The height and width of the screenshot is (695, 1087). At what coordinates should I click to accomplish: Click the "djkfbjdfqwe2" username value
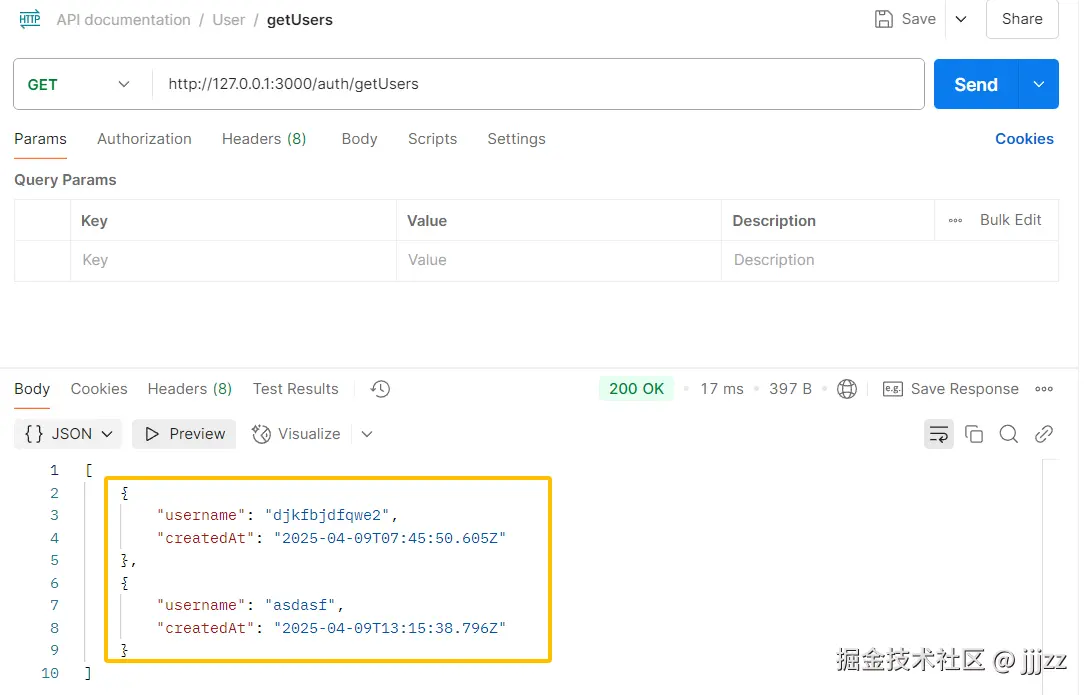coord(327,515)
